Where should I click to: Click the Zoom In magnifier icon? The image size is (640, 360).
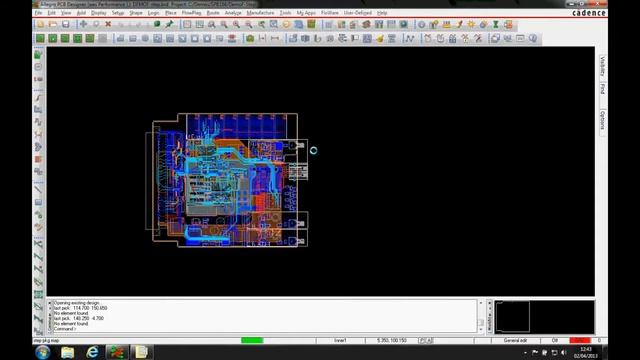coord(236,24)
